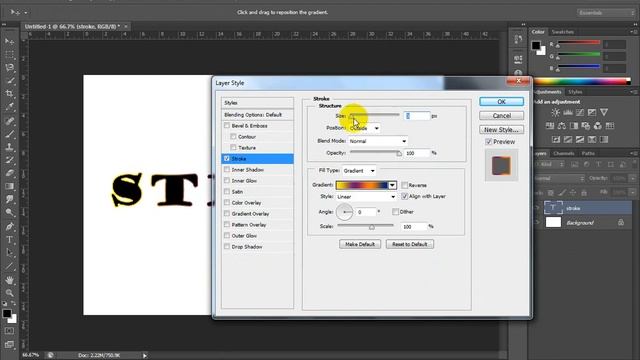The width and height of the screenshot is (640, 360).
Task: Click the stroke gradient swatch
Action: coord(362,185)
